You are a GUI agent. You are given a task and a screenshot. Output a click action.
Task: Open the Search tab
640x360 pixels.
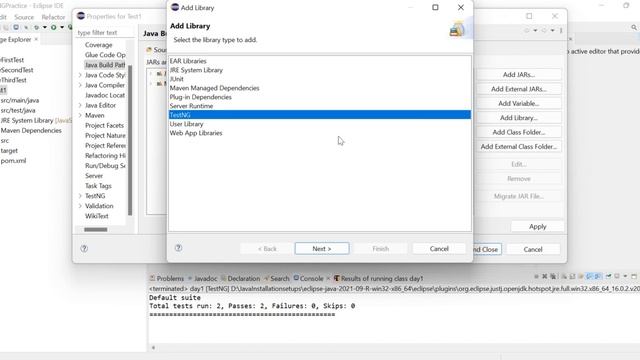[276, 278]
